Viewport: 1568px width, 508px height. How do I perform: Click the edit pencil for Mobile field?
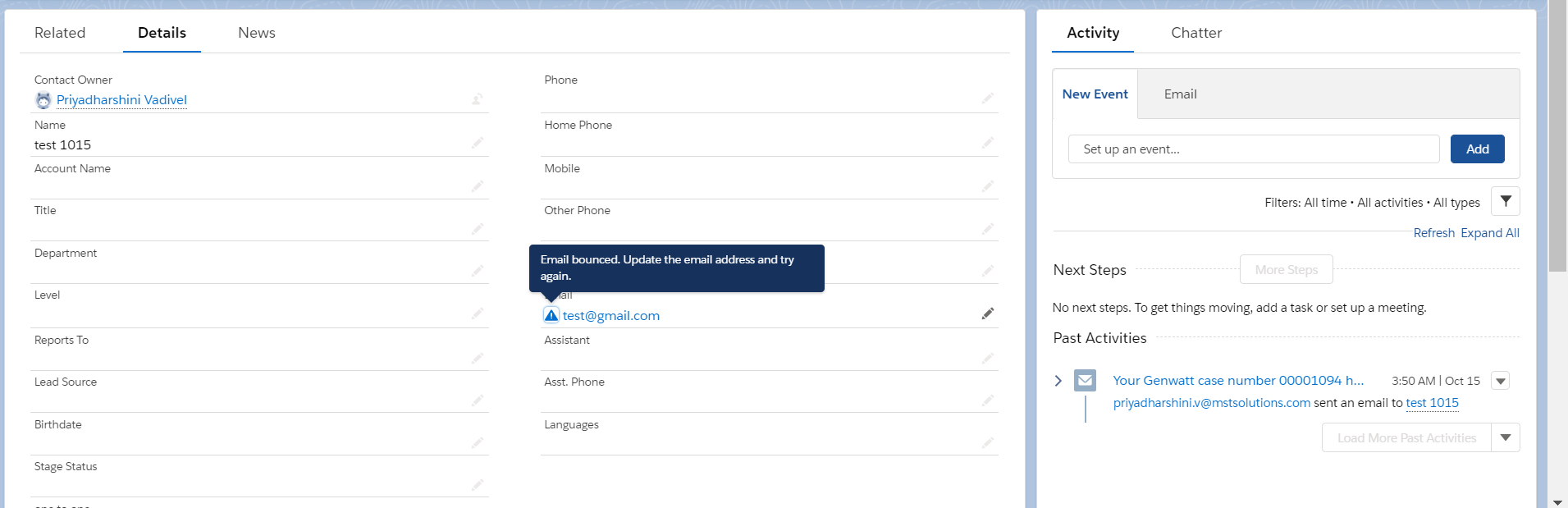[988, 186]
